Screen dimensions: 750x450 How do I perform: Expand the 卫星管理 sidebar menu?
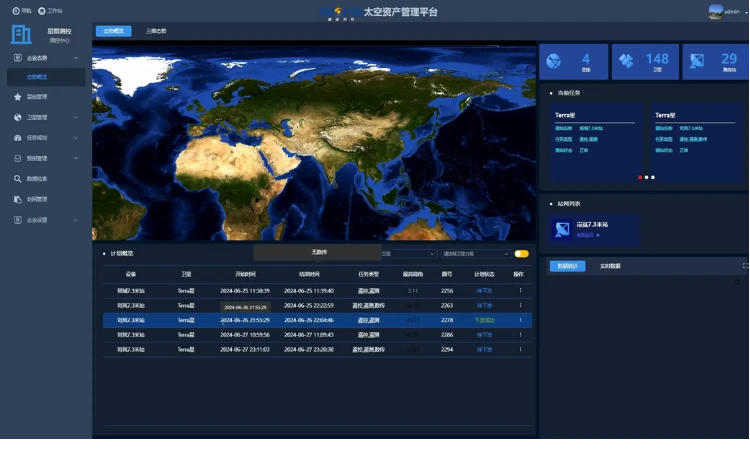76,117
